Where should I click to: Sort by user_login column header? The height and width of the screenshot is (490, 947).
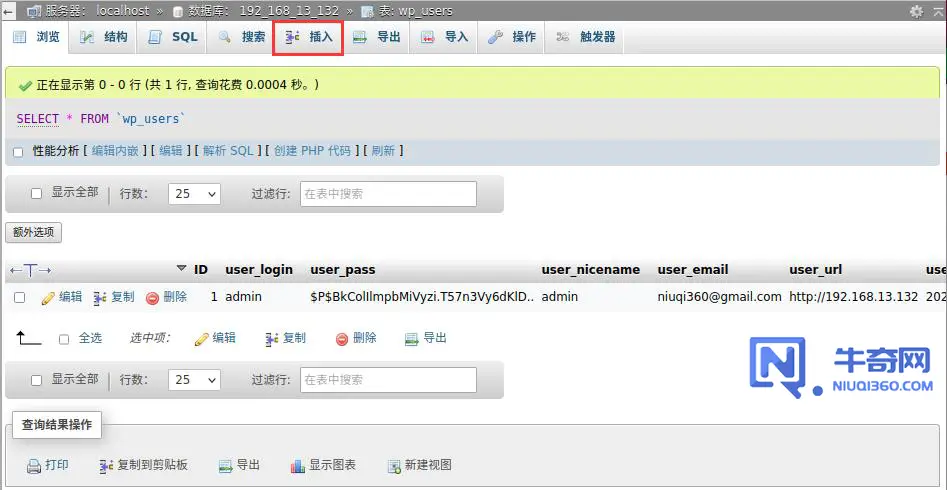click(259, 269)
